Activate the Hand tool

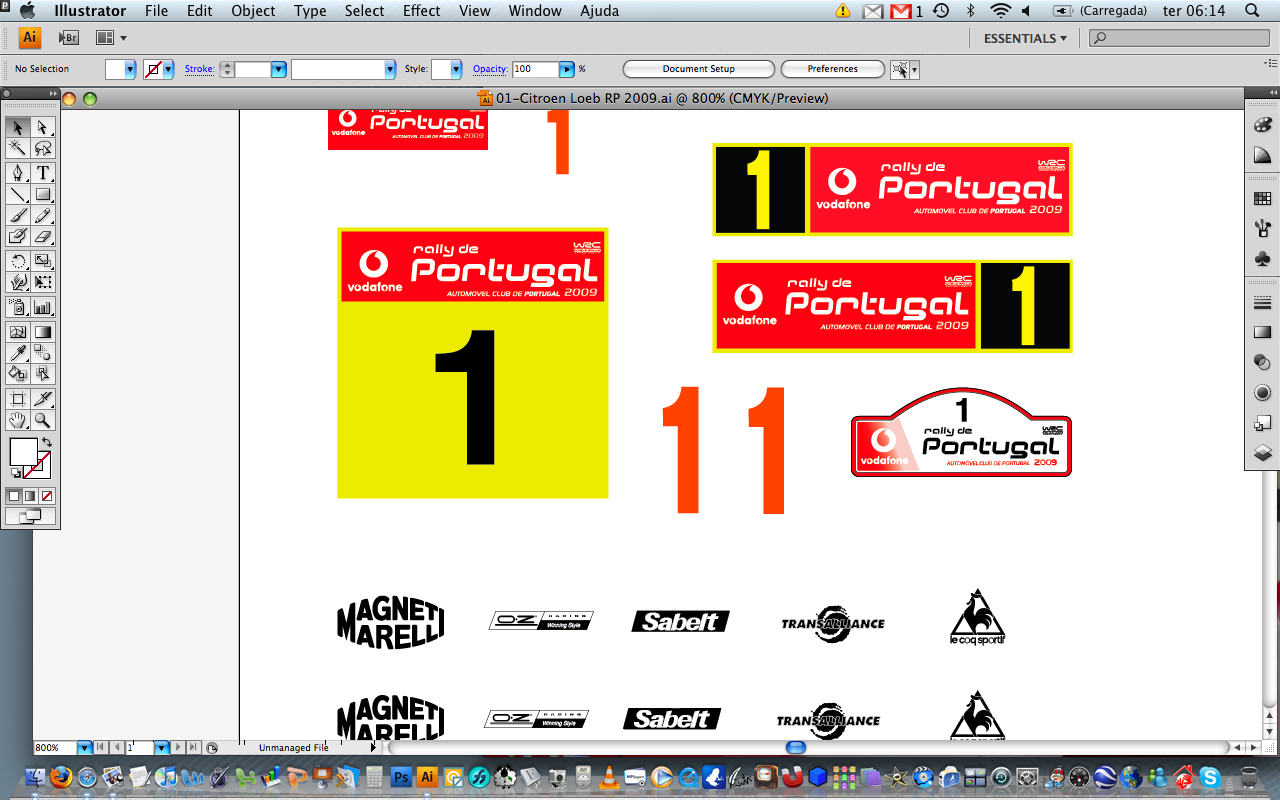(x=18, y=420)
